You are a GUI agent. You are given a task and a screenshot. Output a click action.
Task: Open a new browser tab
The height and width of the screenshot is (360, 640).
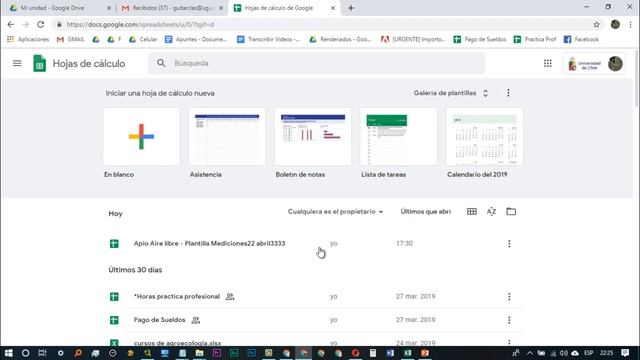pyautogui.click(x=351, y=8)
